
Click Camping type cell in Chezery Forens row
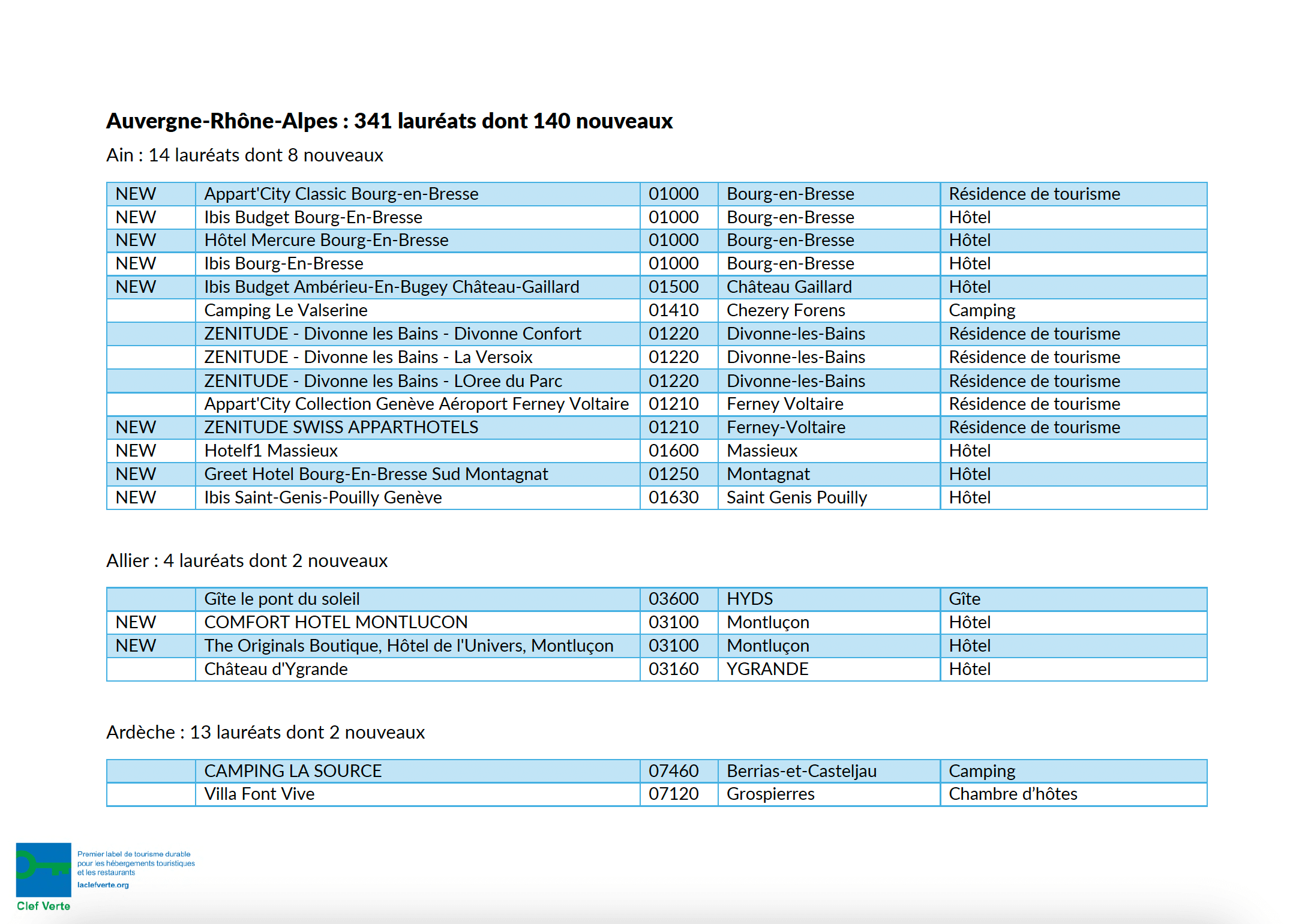(1074, 311)
